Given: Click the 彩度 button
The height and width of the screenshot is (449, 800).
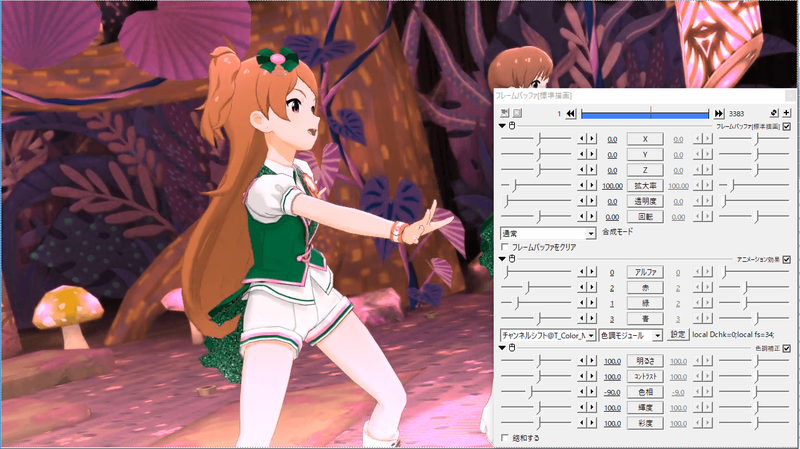Looking at the screenshot, I should point(645,422).
